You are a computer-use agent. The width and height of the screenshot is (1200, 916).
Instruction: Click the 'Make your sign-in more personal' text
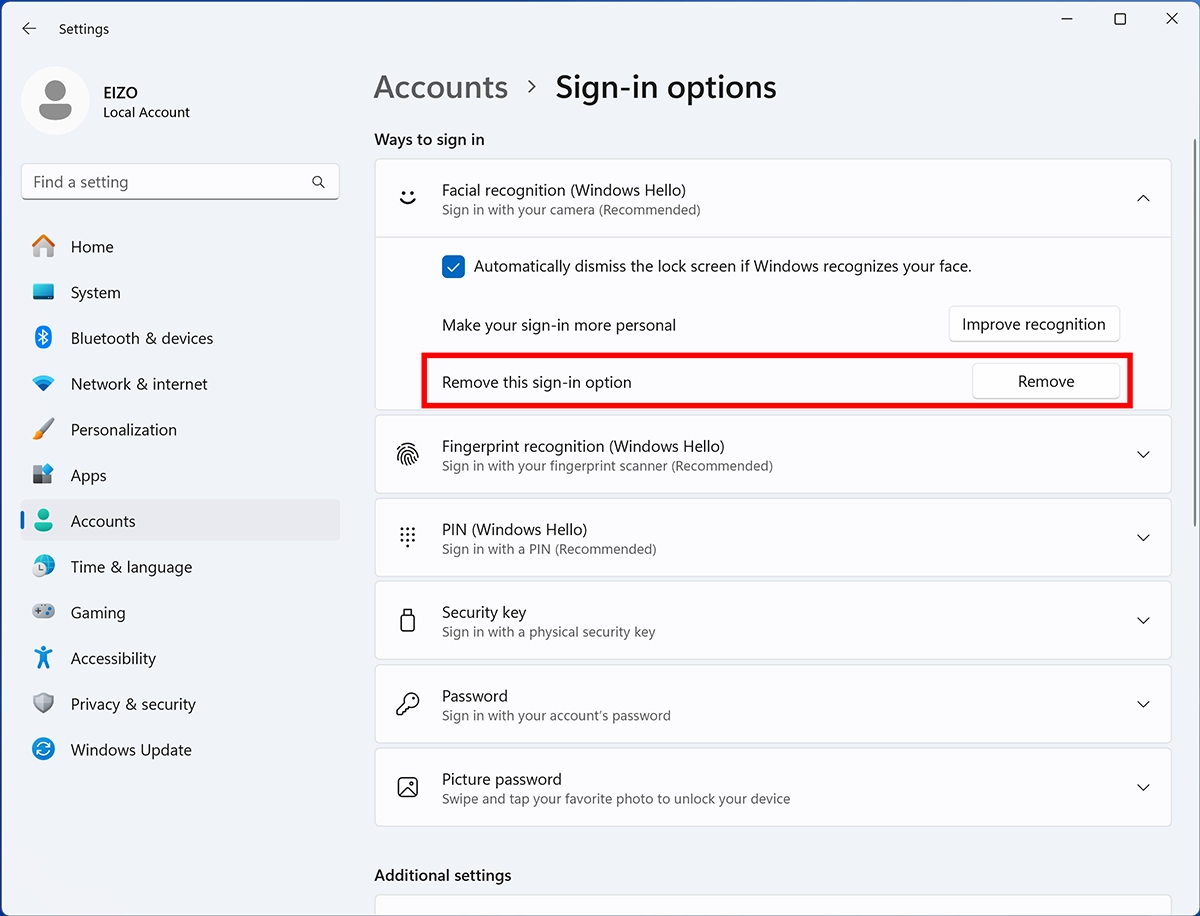559,325
